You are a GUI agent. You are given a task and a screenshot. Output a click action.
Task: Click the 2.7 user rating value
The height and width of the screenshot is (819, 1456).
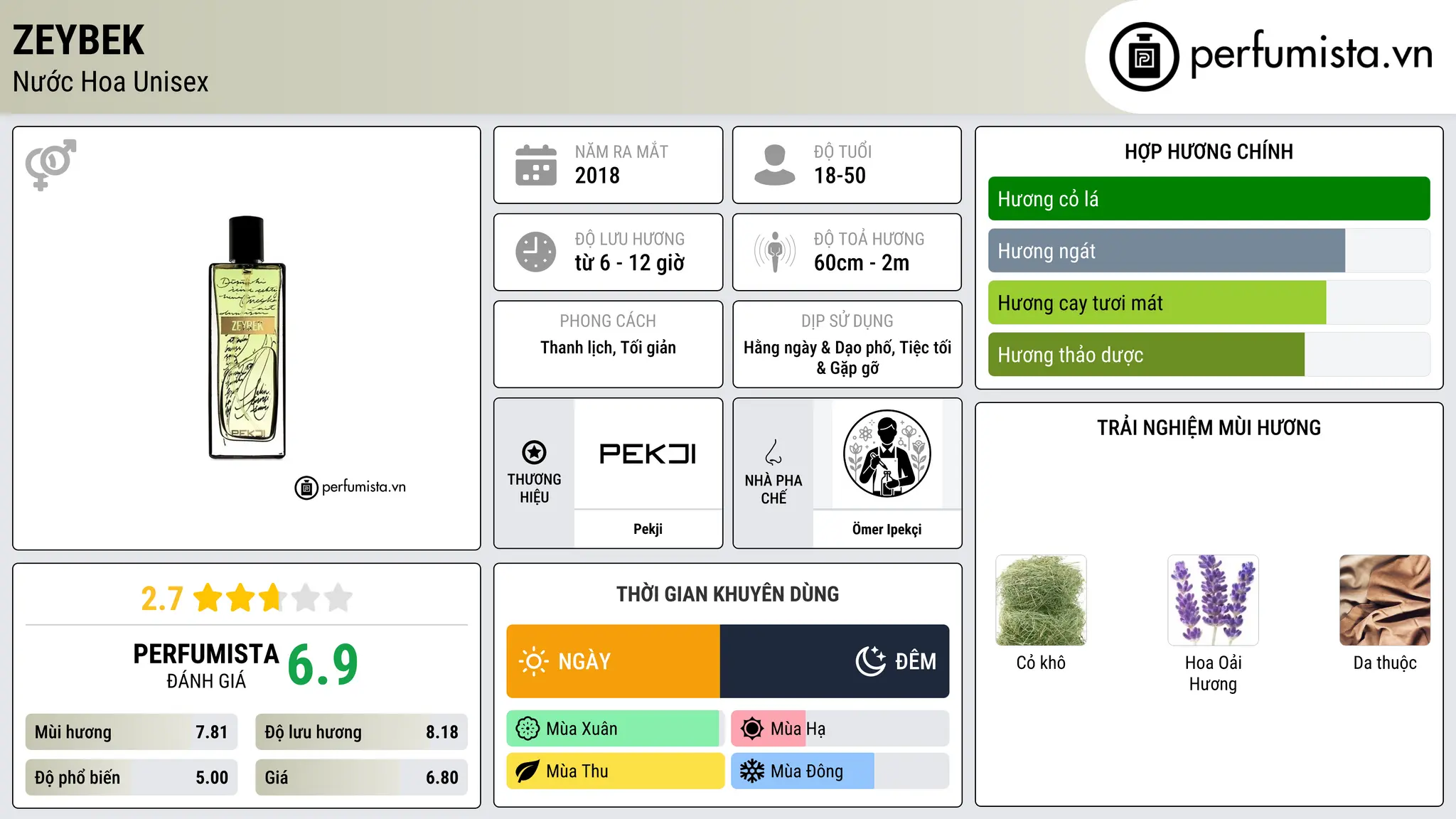click(x=162, y=599)
